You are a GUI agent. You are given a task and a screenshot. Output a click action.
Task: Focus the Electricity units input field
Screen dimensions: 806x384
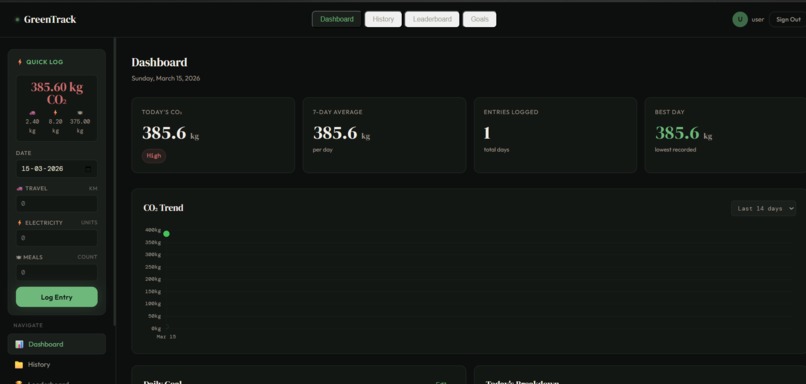coord(57,238)
